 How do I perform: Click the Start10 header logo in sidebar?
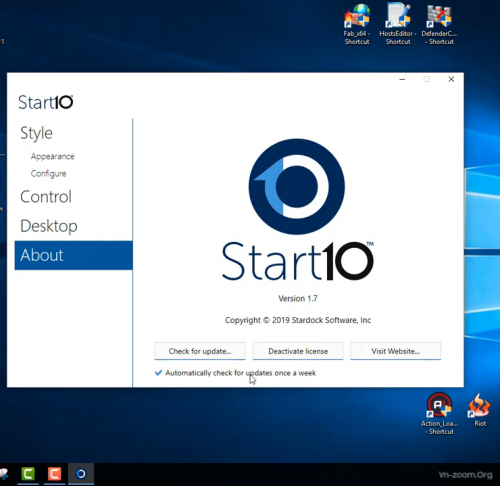click(46, 102)
